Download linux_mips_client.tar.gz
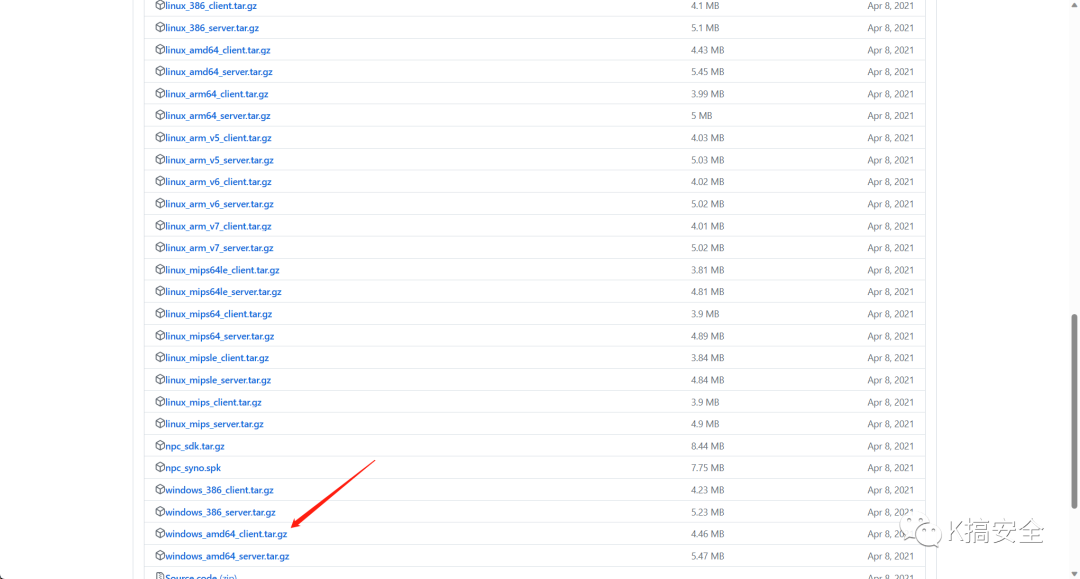 tap(214, 403)
